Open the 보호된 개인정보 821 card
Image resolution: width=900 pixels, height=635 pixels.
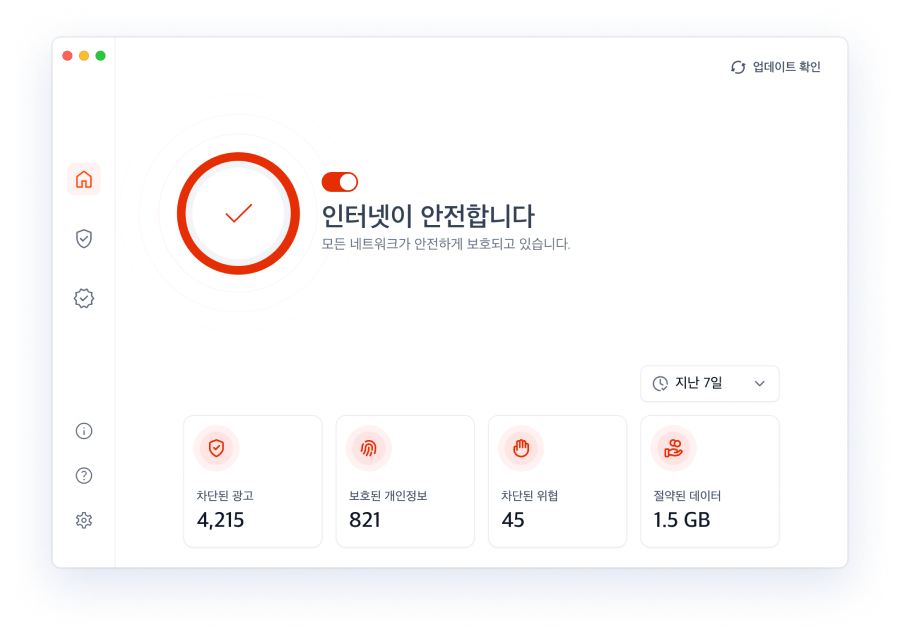[405, 482]
